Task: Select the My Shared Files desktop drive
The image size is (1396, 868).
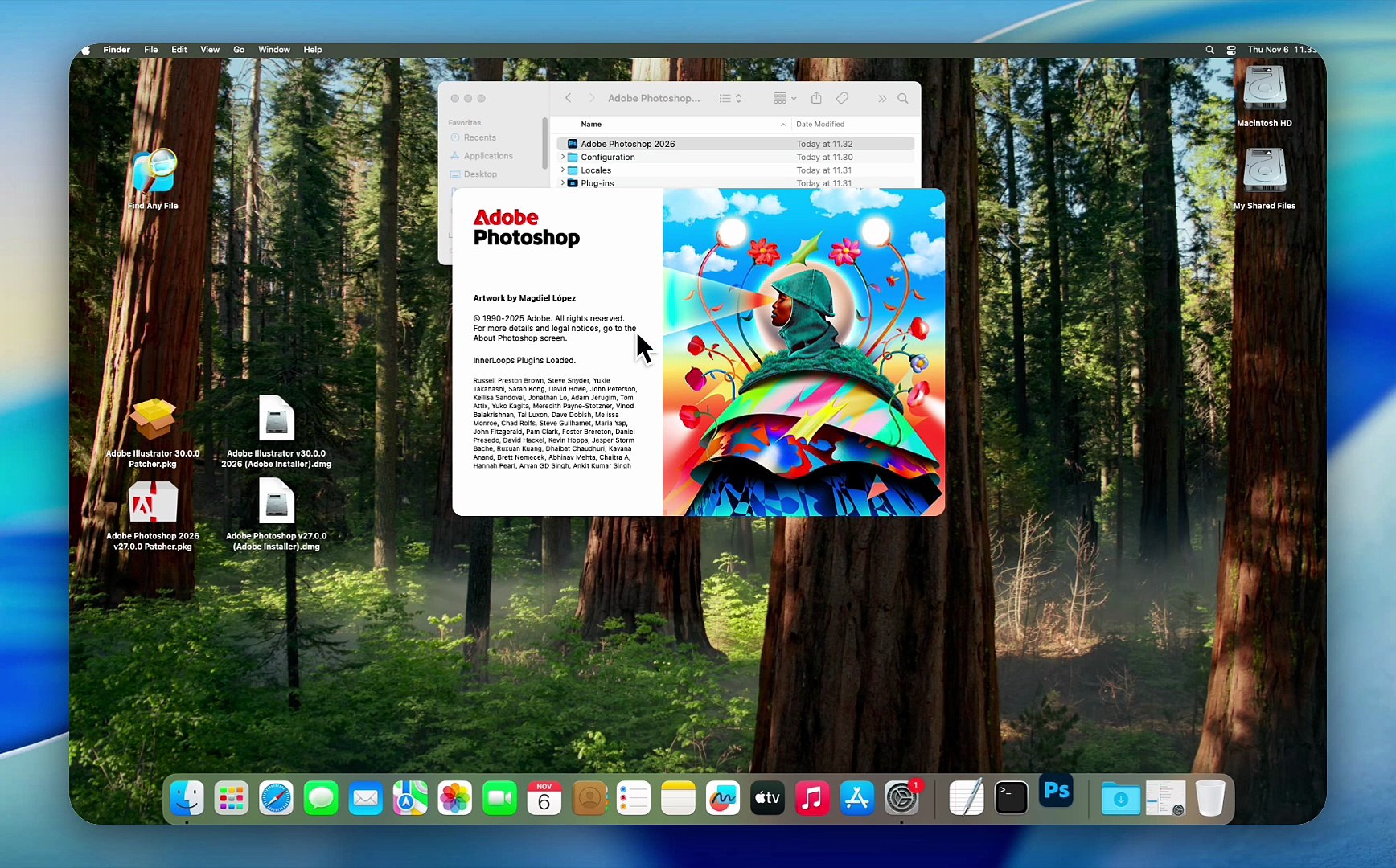Action: pos(1264,178)
